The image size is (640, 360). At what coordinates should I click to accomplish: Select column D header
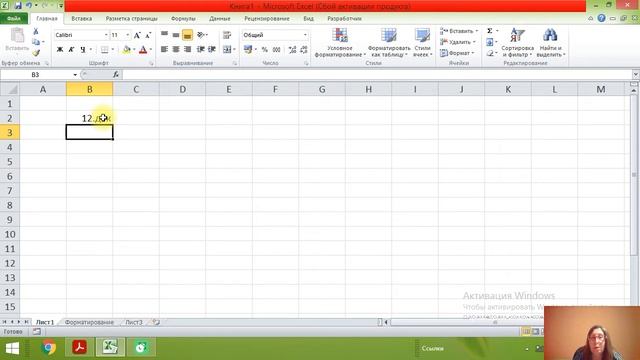pos(182,89)
